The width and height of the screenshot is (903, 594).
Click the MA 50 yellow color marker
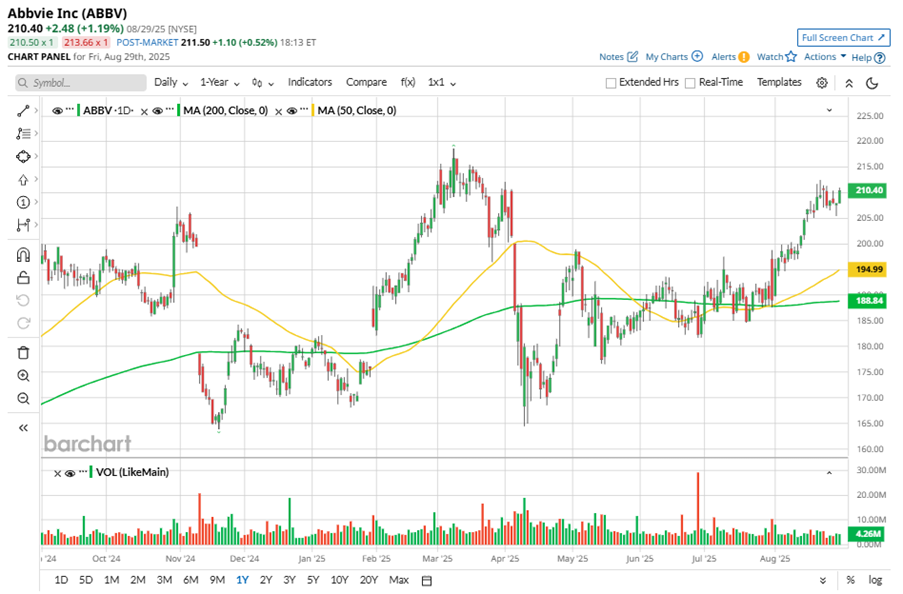(x=313, y=111)
